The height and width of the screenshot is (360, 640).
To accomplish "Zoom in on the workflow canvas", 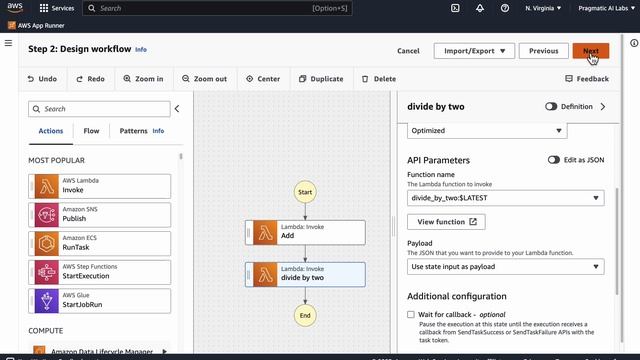I will click(143, 79).
